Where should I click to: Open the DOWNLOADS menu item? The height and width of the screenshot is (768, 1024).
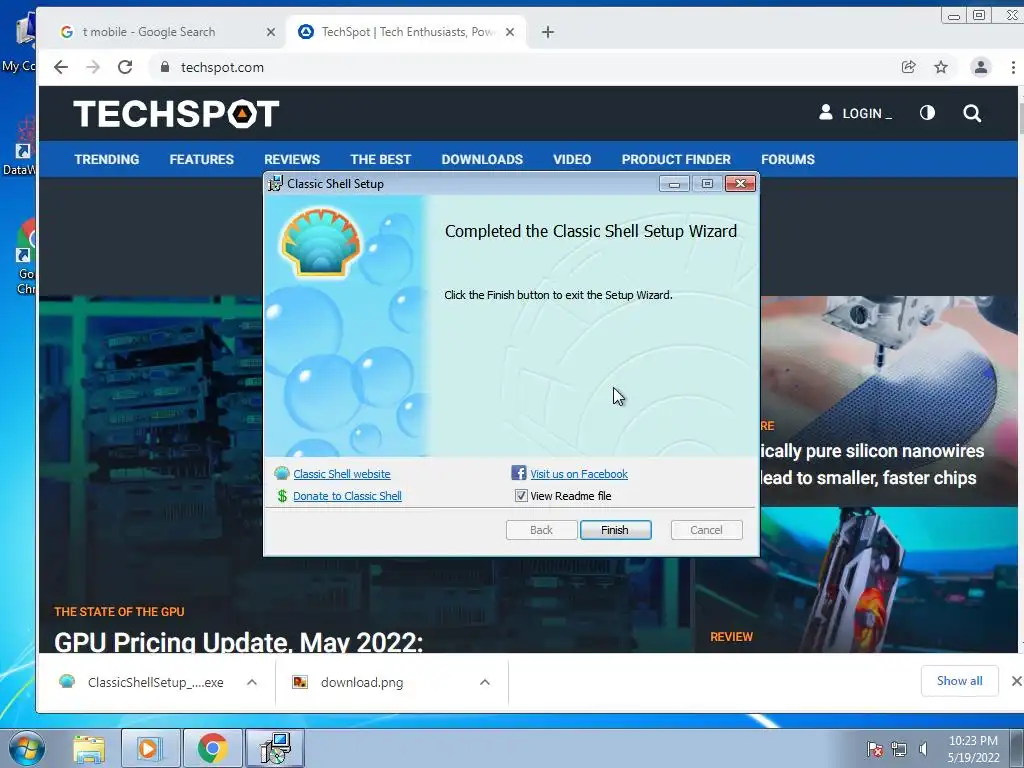tap(482, 159)
